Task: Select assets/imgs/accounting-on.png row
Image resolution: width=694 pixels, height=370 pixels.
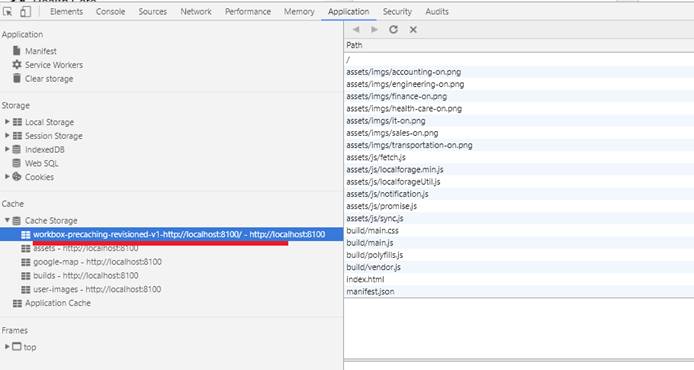Action: [x=519, y=72]
